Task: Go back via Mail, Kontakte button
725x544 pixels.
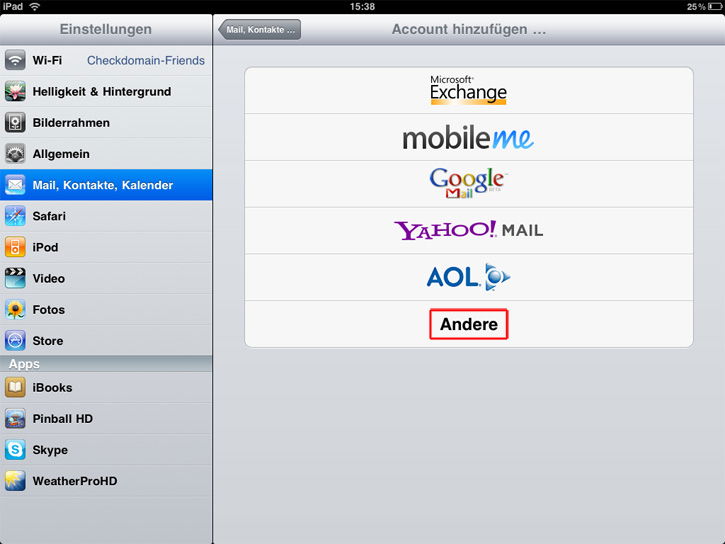Action: (260, 30)
